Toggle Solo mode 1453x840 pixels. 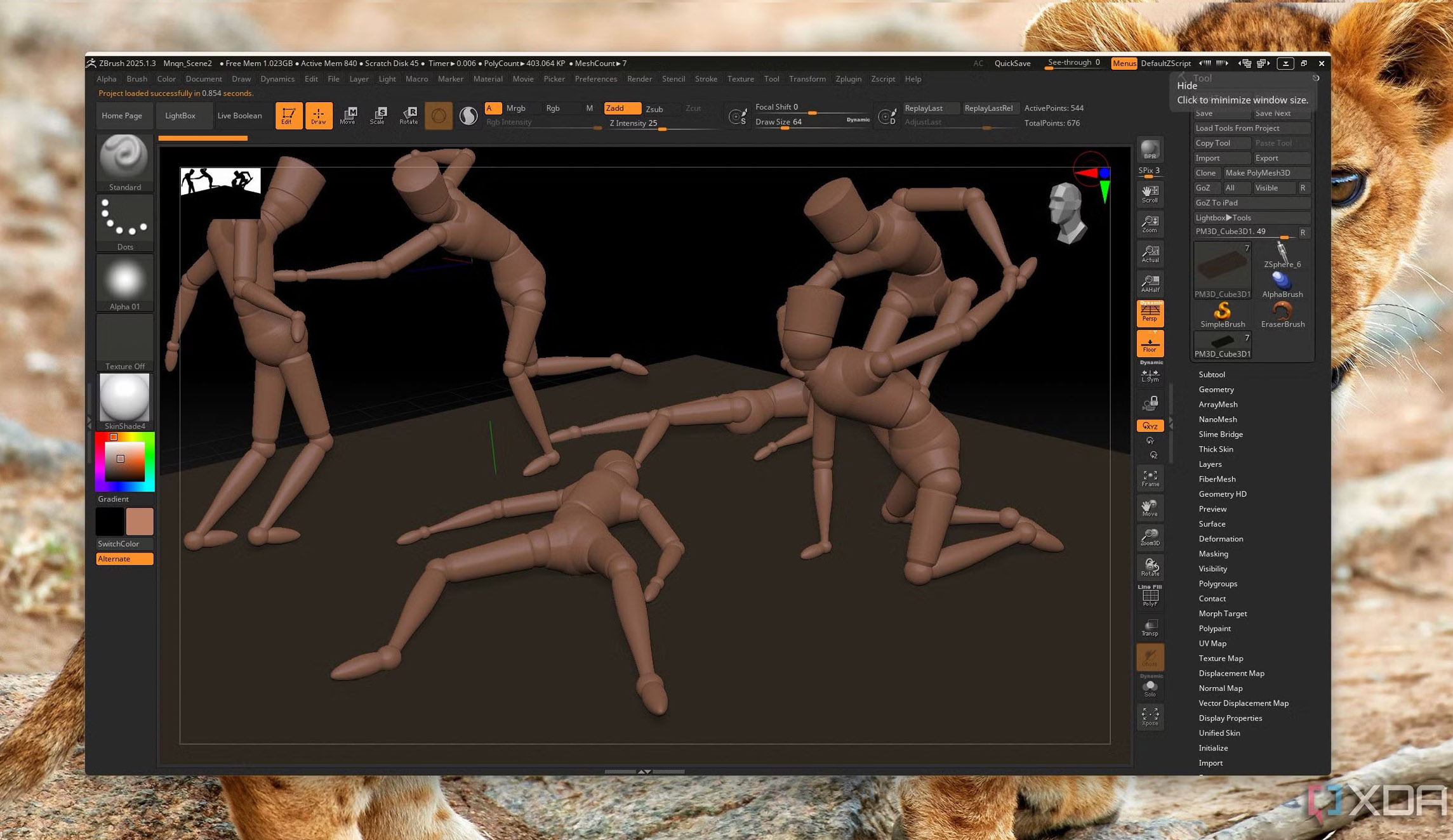pos(1150,687)
